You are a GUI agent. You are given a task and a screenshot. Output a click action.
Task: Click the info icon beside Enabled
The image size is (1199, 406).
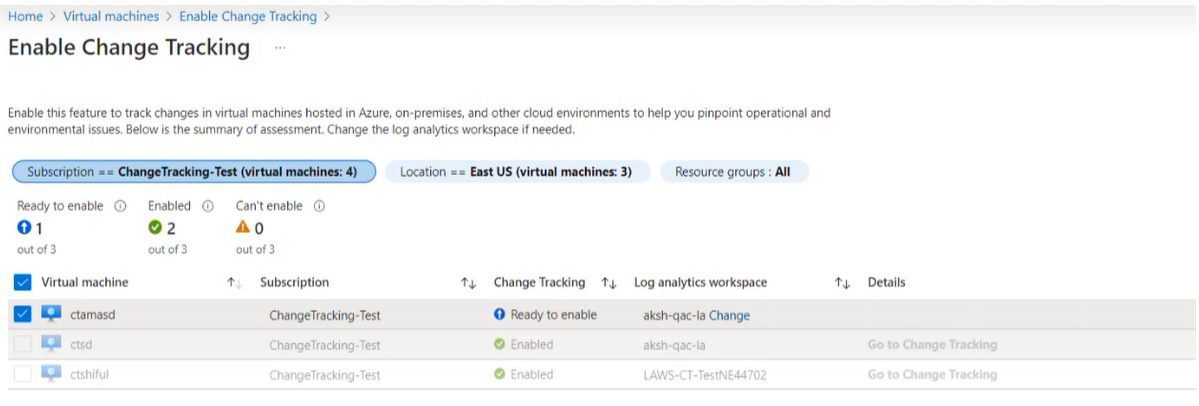click(x=208, y=207)
